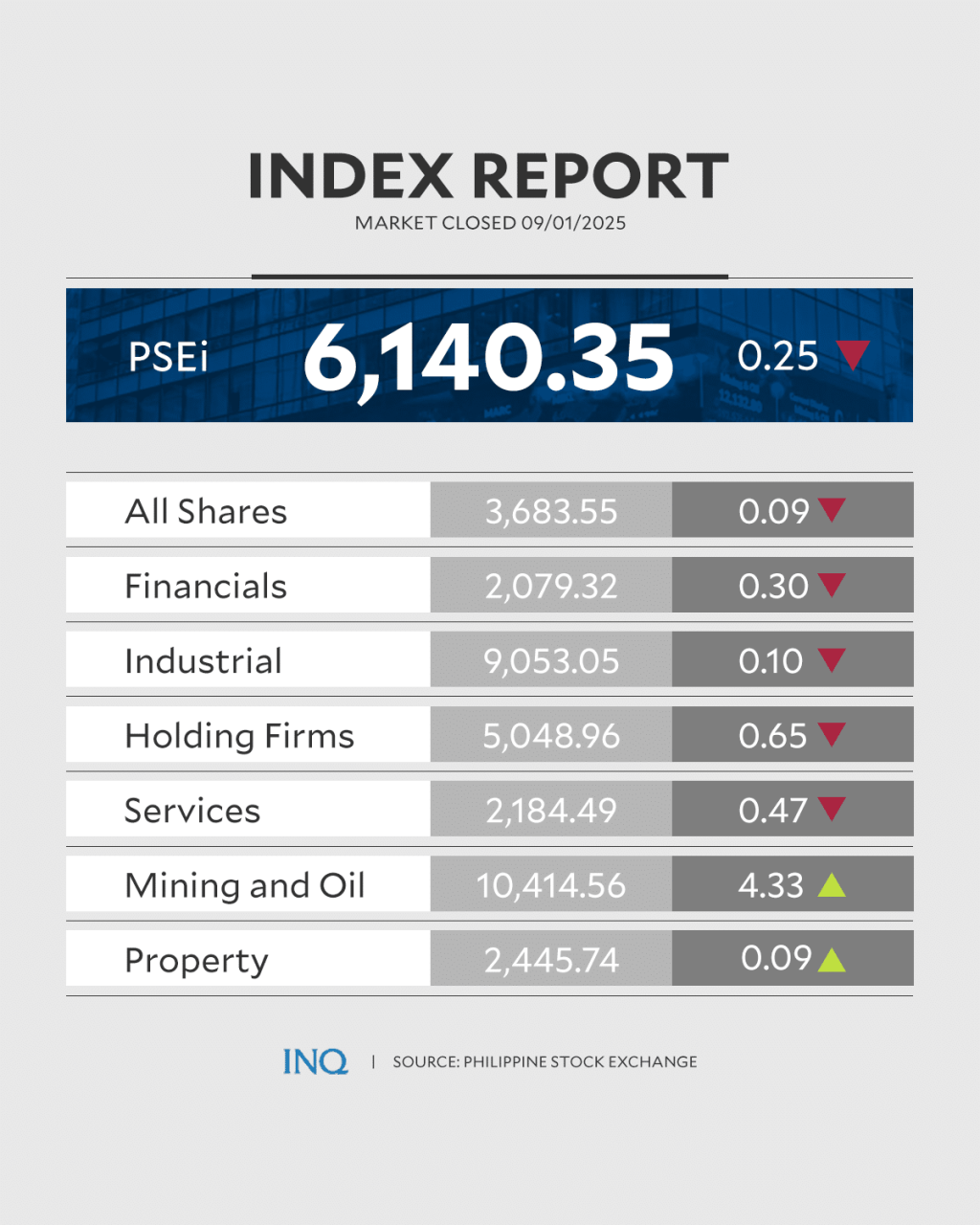Click the red triangle in the Industrial row

coord(832,658)
